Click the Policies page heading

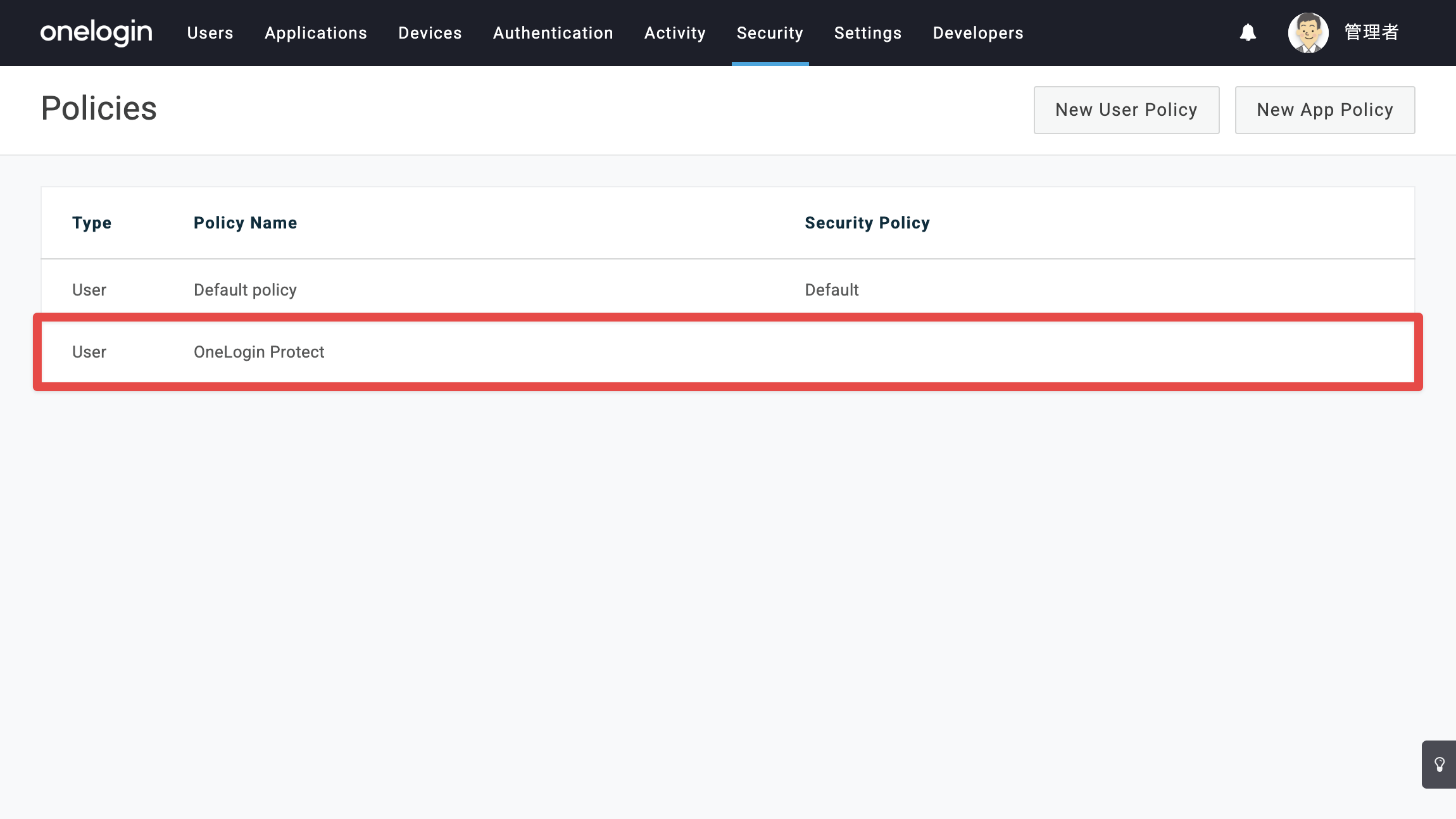click(99, 108)
